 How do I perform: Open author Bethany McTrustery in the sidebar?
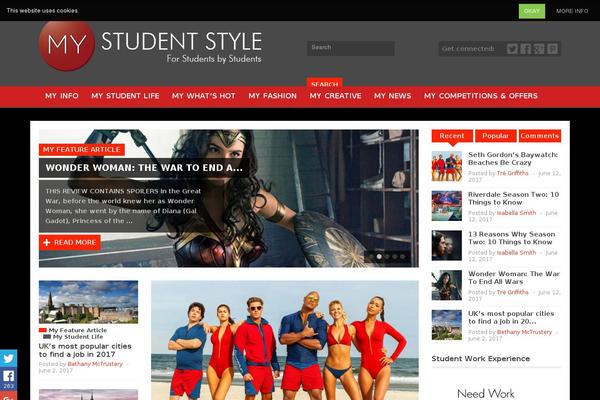524,332
